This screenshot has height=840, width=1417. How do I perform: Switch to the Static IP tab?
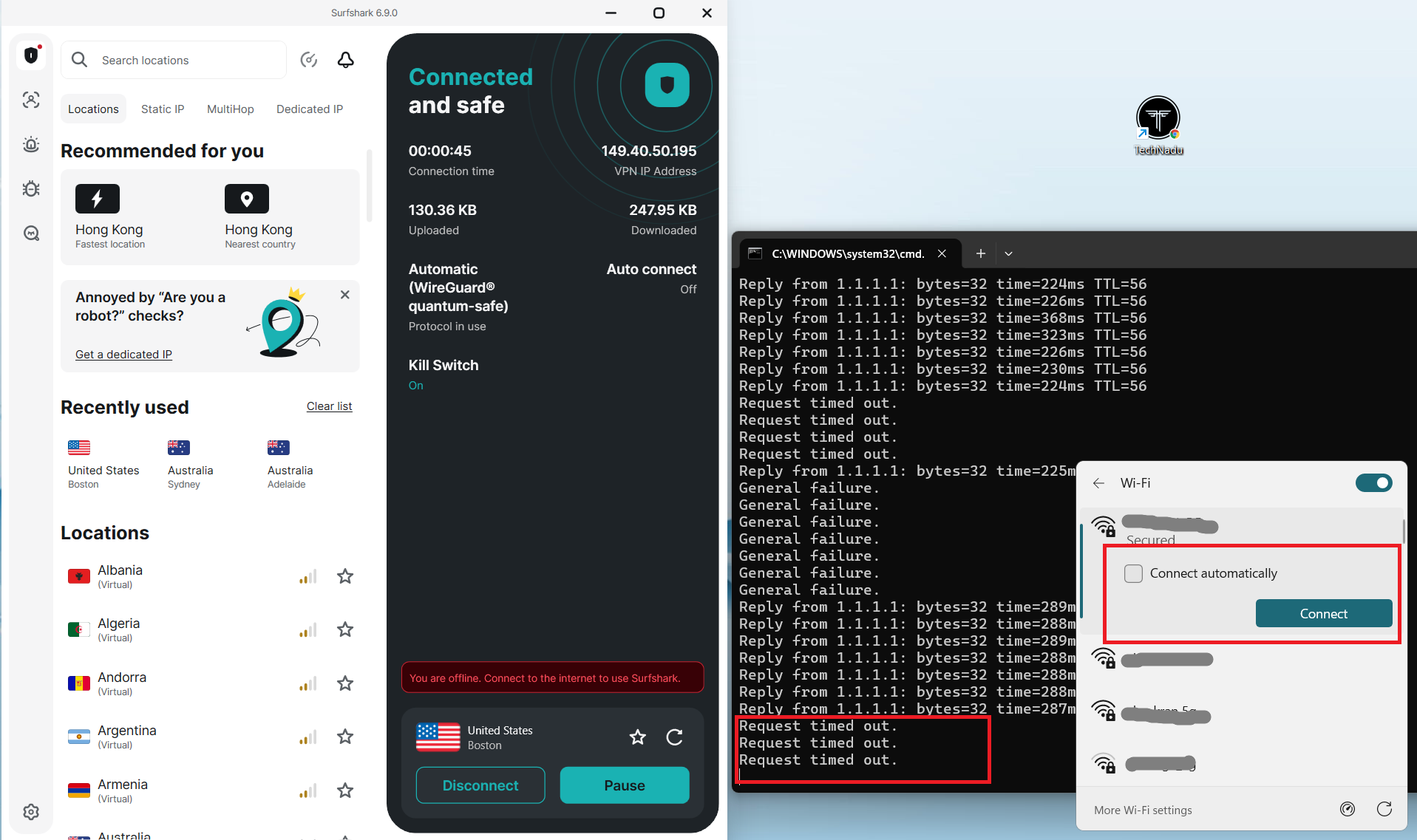point(163,109)
